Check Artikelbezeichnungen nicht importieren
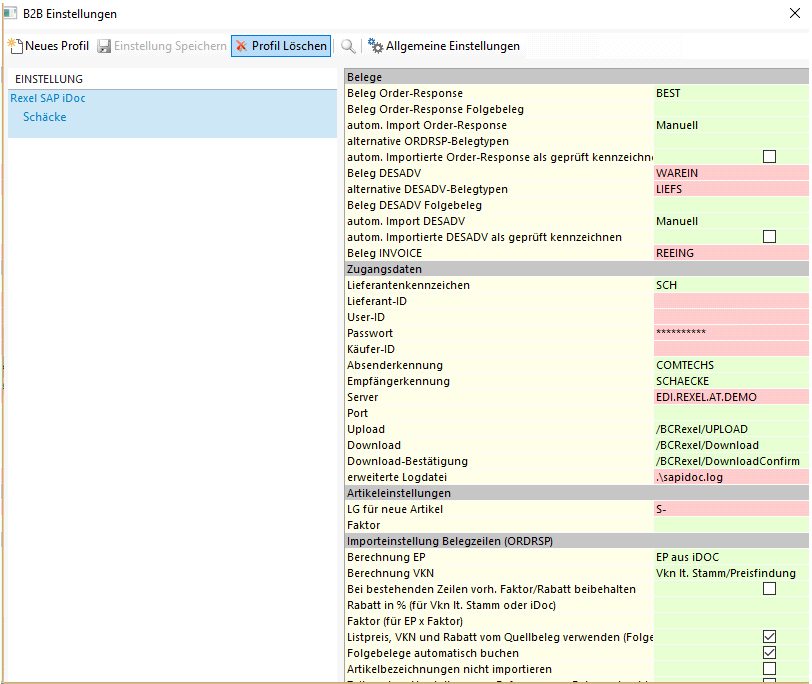Screen dimensions: 812x684 769,669
